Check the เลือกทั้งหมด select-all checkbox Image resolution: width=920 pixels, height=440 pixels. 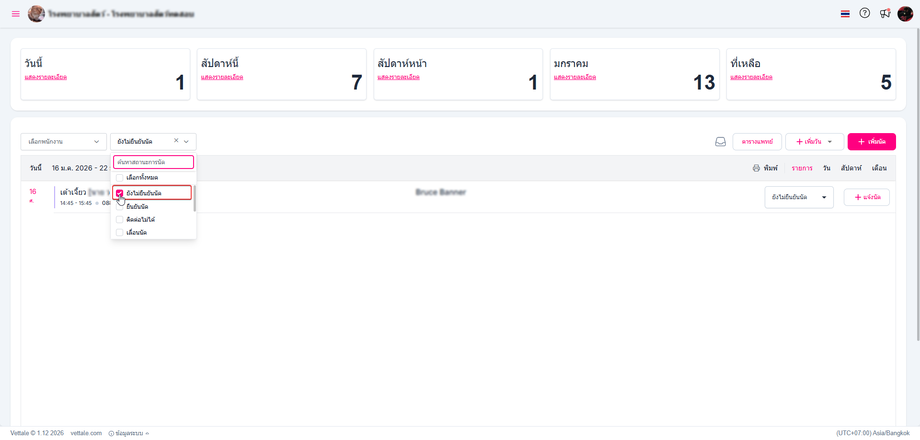pos(120,177)
